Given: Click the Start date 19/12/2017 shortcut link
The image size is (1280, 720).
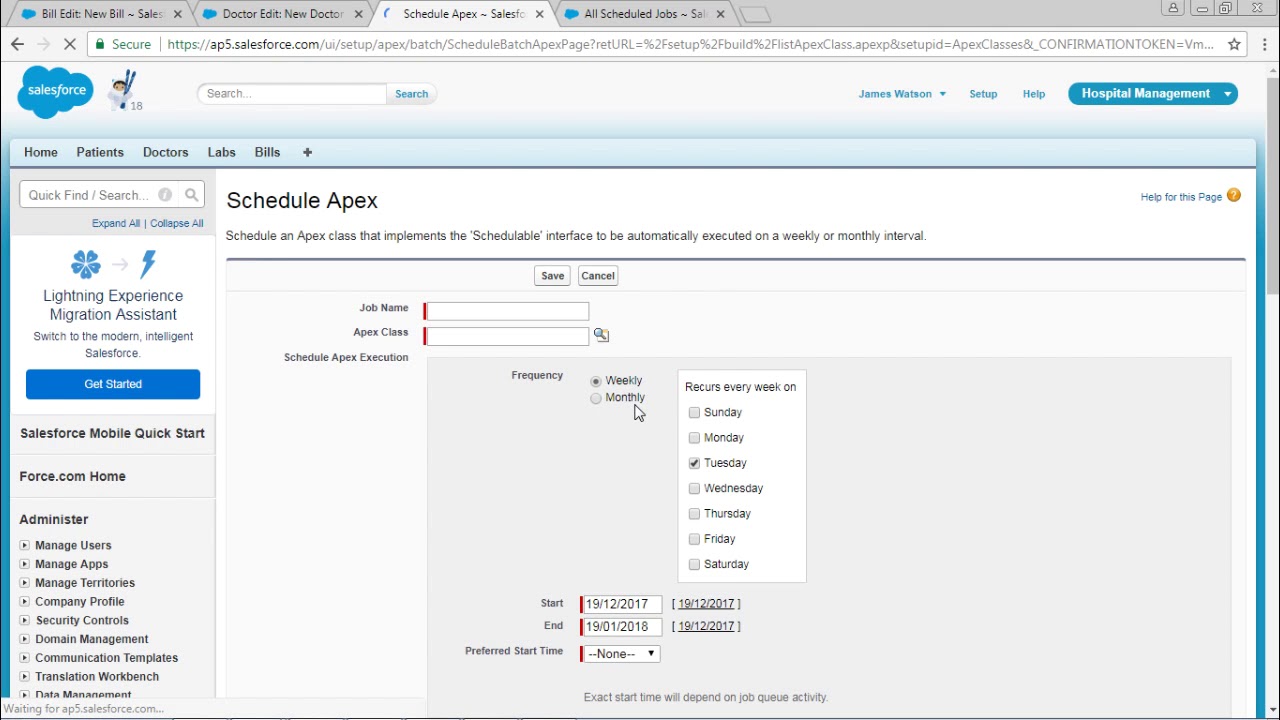Looking at the screenshot, I should [706, 604].
